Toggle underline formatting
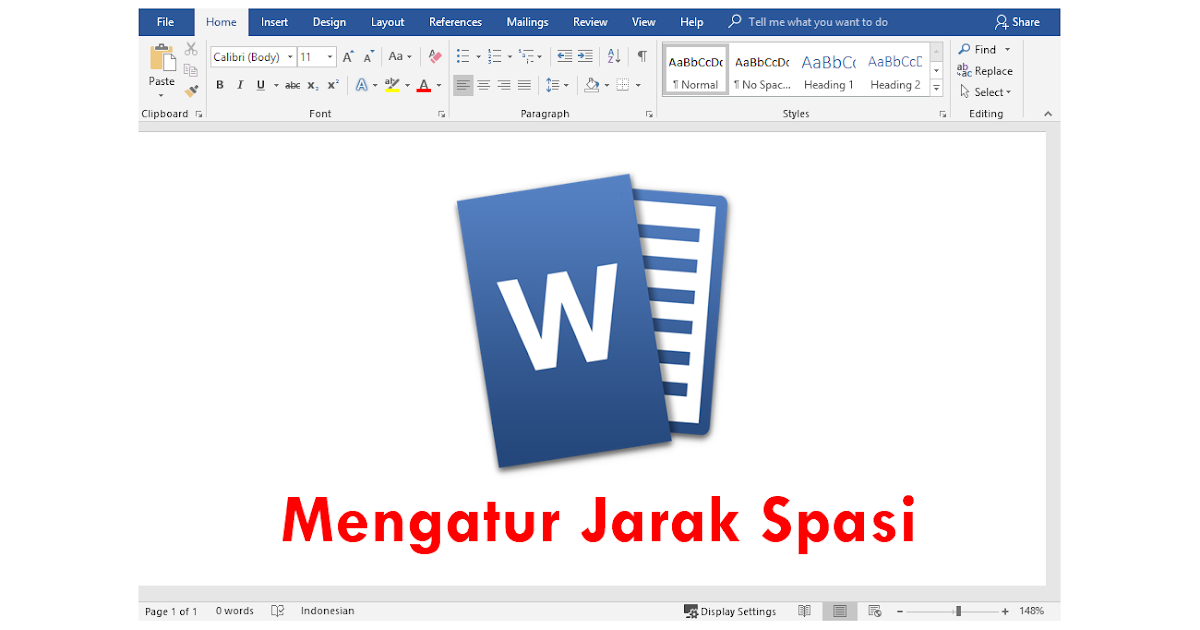Image resolution: width=1200 pixels, height=630 pixels. click(260, 85)
